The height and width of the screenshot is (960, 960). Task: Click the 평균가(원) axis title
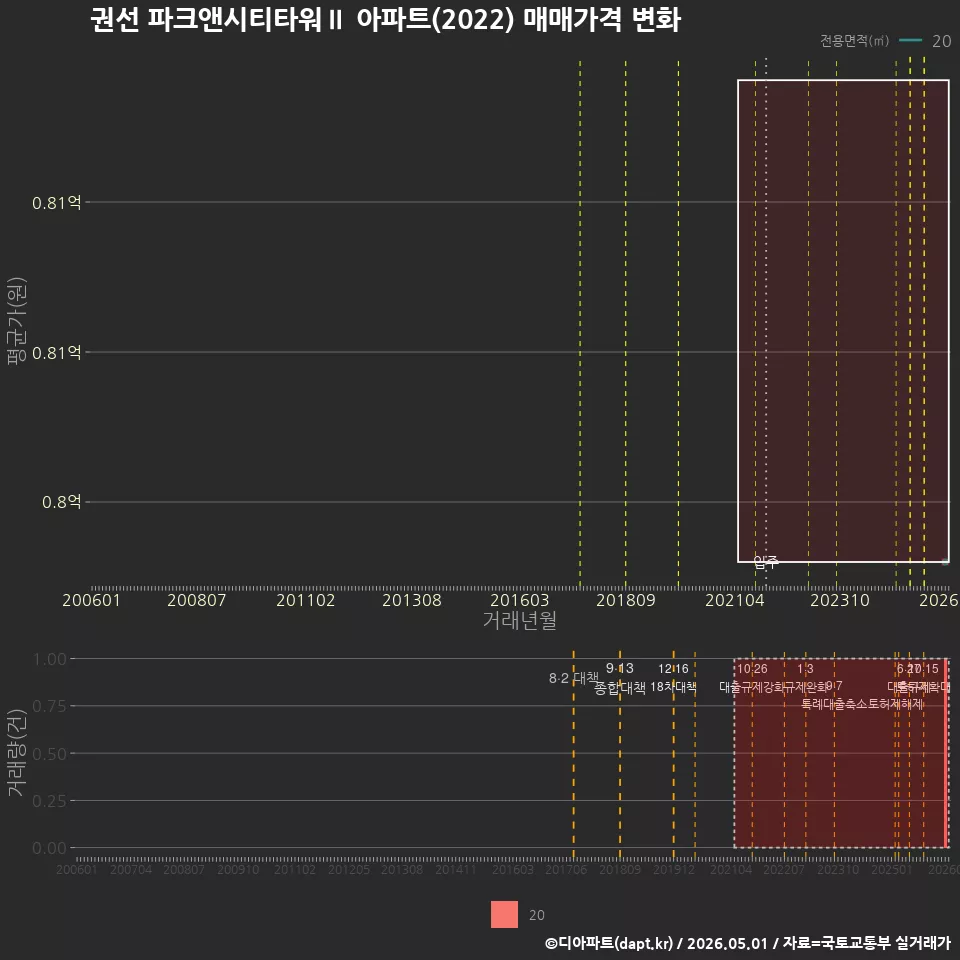(x=17, y=321)
